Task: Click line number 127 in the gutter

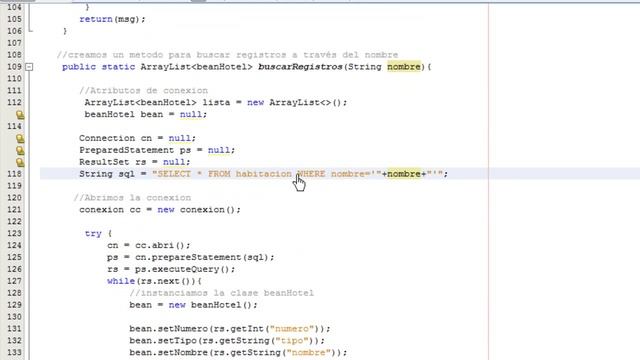Action: [x=14, y=281]
